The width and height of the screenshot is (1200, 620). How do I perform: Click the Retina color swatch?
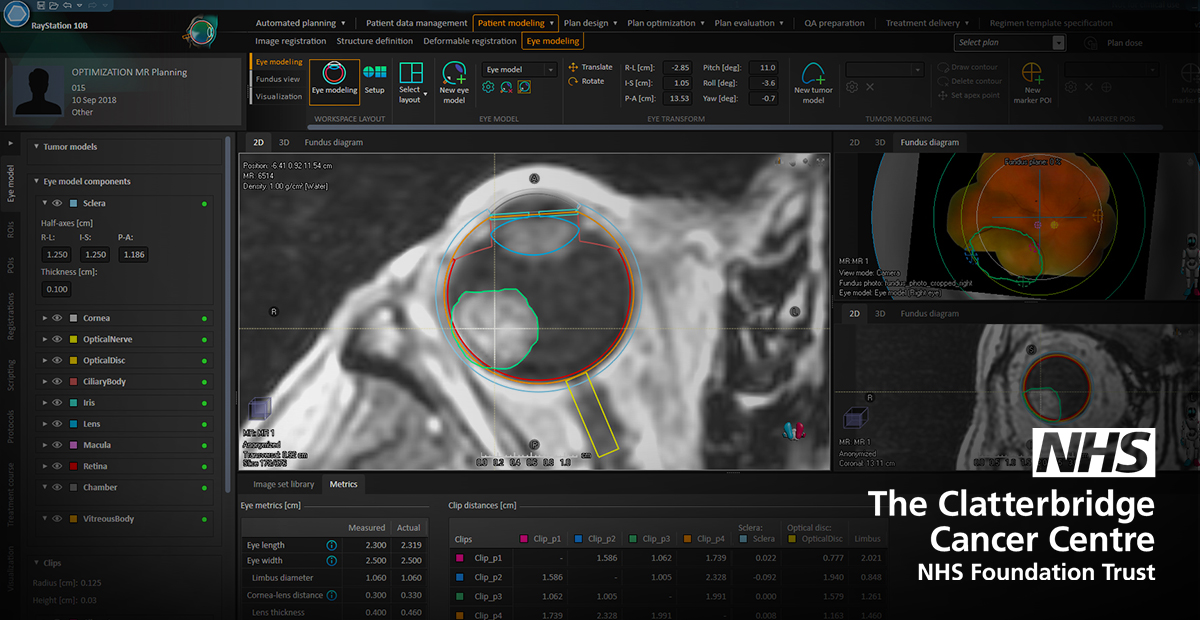pos(75,466)
